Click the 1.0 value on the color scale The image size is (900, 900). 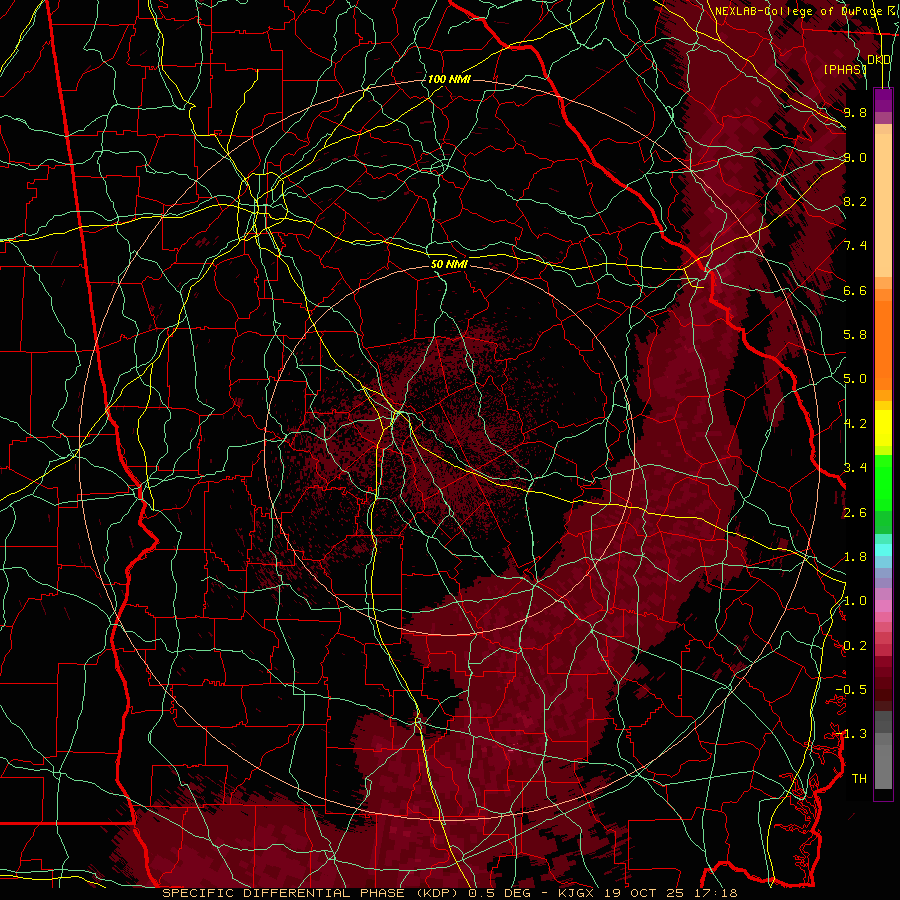coord(855,601)
